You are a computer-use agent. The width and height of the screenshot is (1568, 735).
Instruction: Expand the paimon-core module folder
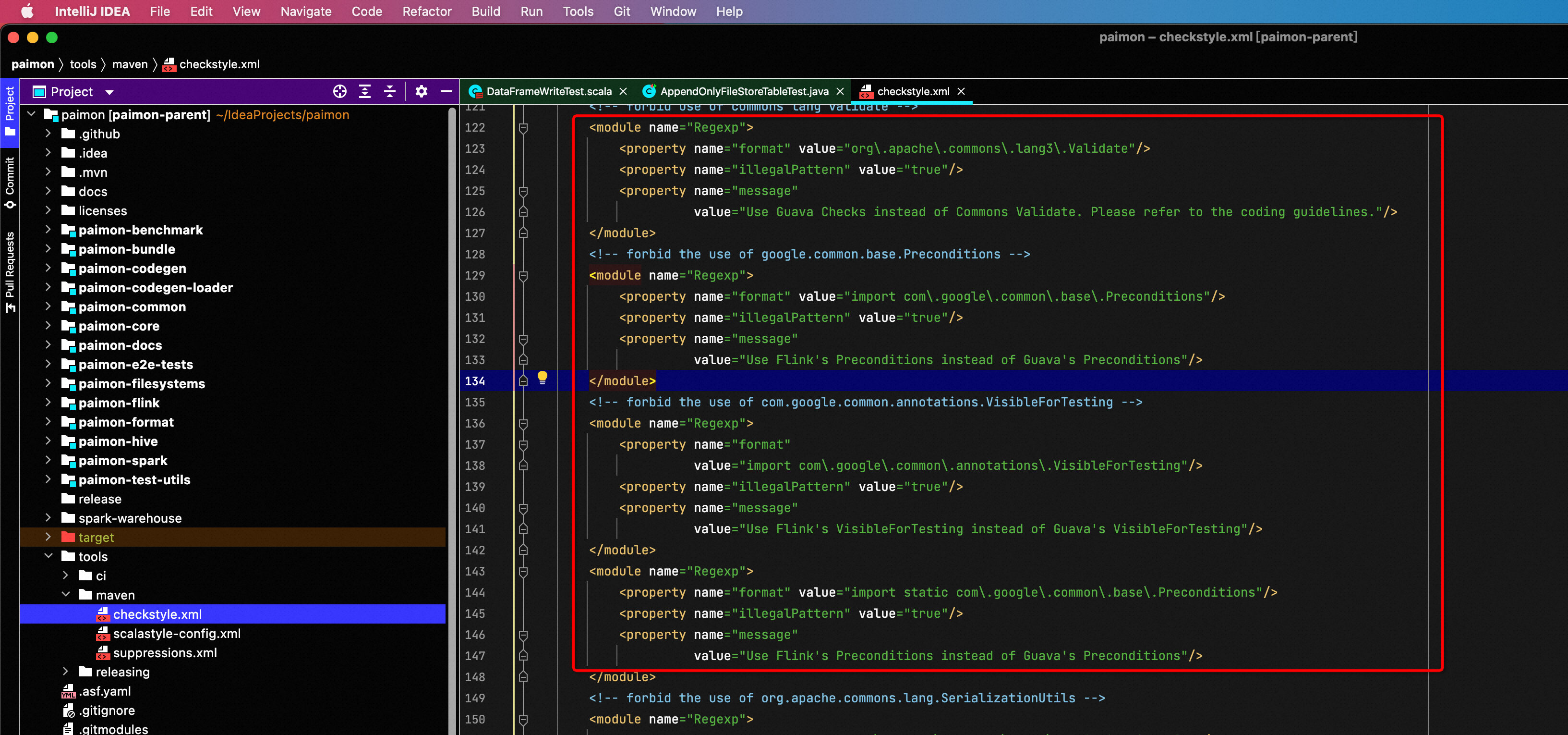(48, 326)
